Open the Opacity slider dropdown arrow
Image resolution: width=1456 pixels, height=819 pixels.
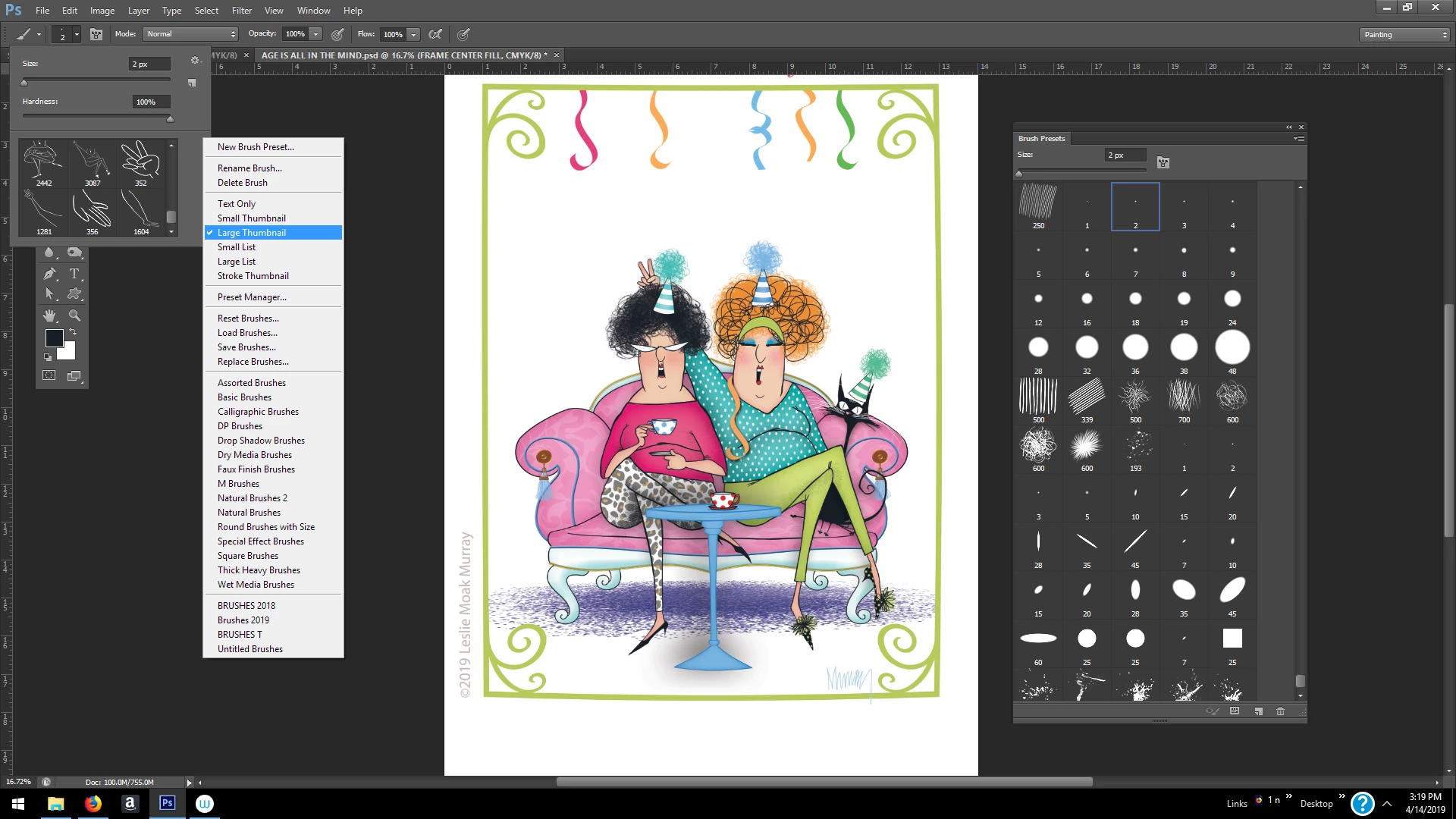(316, 34)
